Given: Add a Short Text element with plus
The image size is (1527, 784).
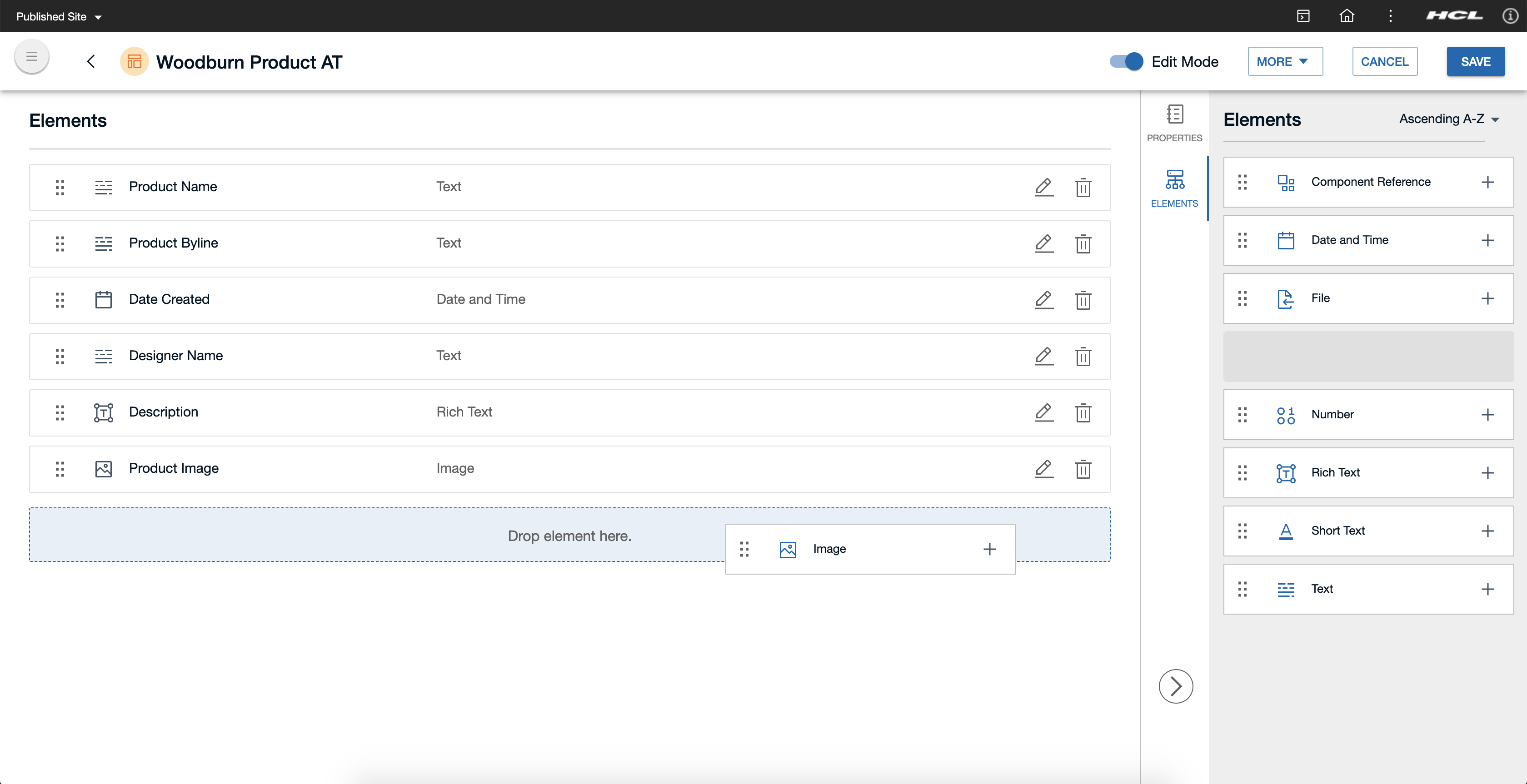Looking at the screenshot, I should (x=1487, y=531).
